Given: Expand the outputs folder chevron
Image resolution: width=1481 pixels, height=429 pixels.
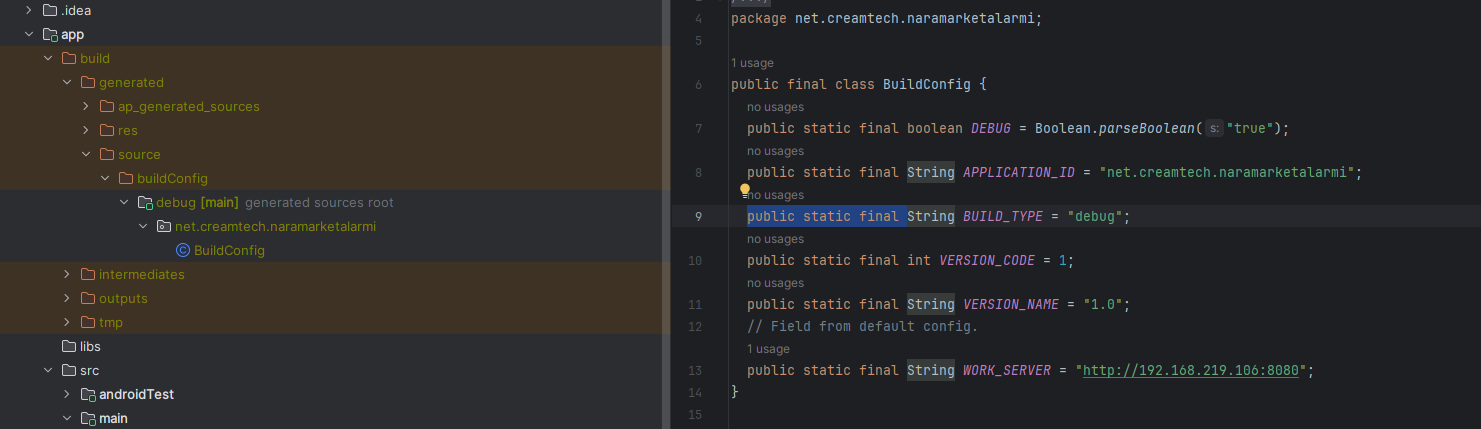Looking at the screenshot, I should (67, 298).
